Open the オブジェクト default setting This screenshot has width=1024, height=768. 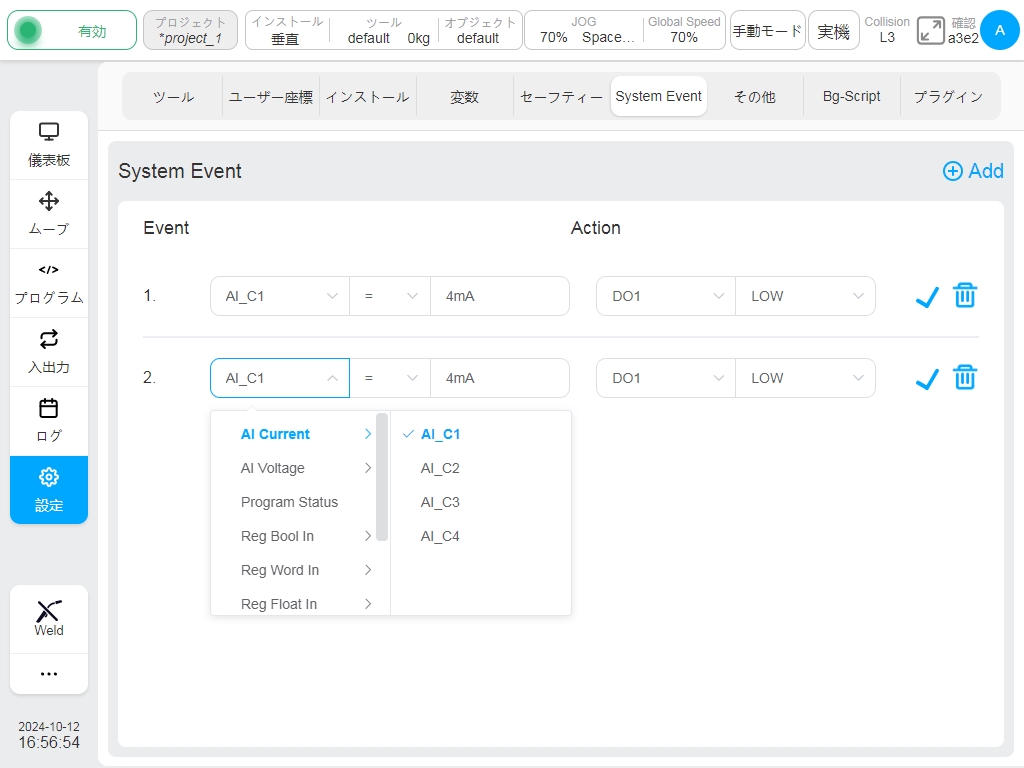[479, 31]
